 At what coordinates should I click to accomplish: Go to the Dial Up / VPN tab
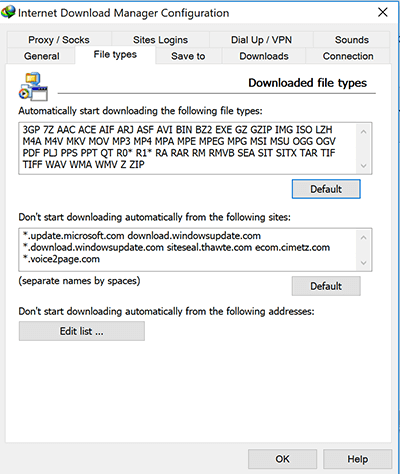pos(261,40)
